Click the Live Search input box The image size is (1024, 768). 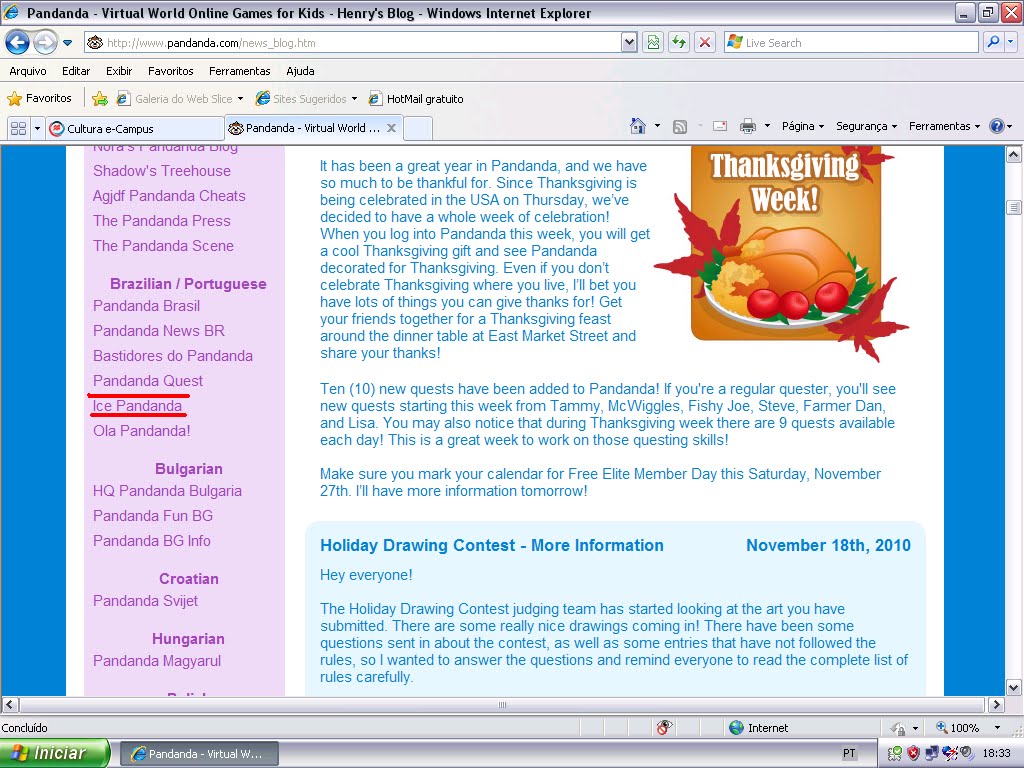point(851,43)
